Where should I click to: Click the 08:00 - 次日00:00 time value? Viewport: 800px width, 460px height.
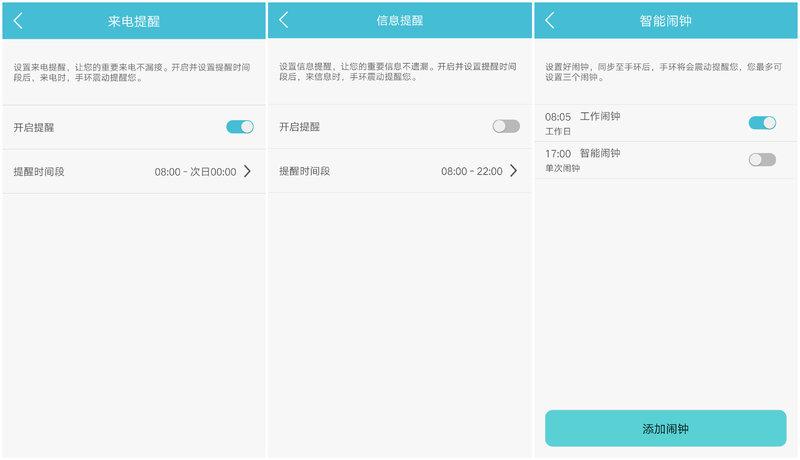pyautogui.click(x=195, y=172)
